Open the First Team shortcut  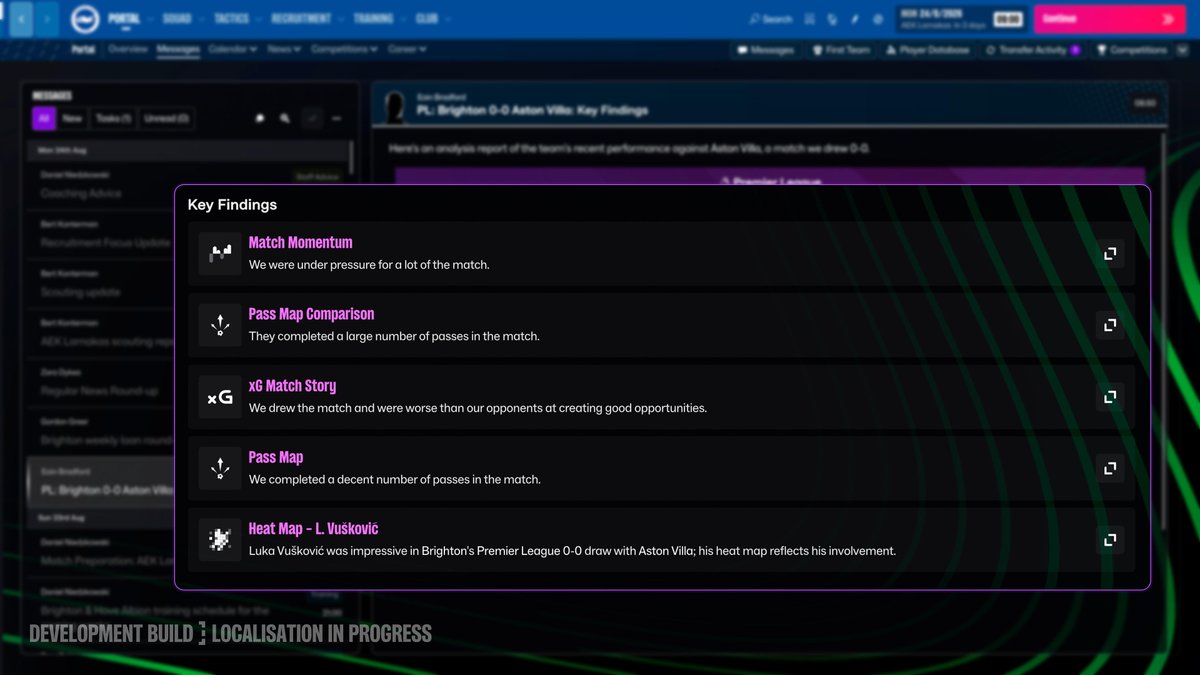841,49
